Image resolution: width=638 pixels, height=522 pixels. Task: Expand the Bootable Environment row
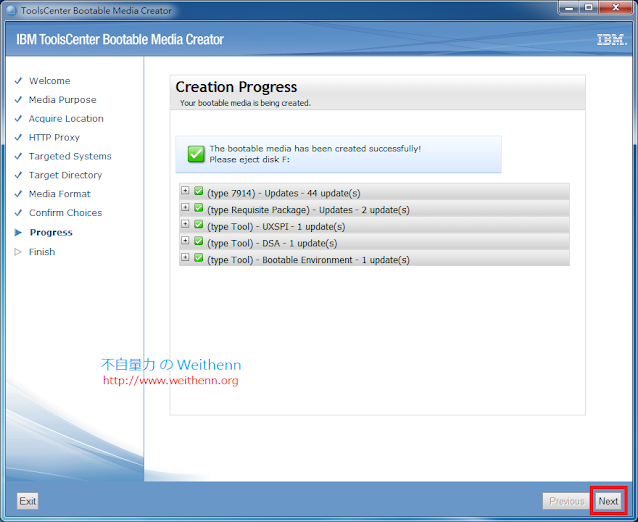pos(185,257)
